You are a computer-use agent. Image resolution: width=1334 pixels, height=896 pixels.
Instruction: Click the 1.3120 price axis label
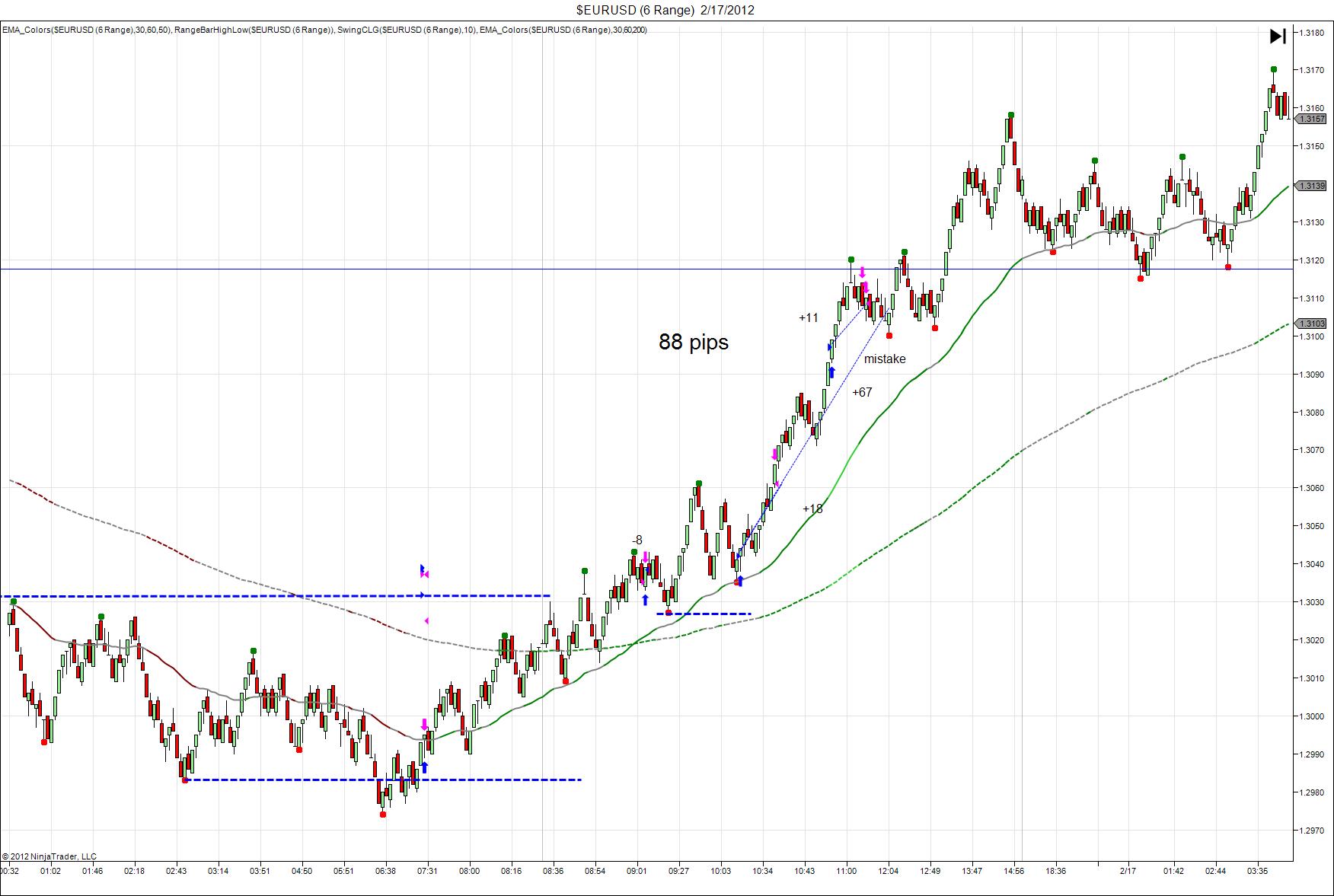point(1313,260)
